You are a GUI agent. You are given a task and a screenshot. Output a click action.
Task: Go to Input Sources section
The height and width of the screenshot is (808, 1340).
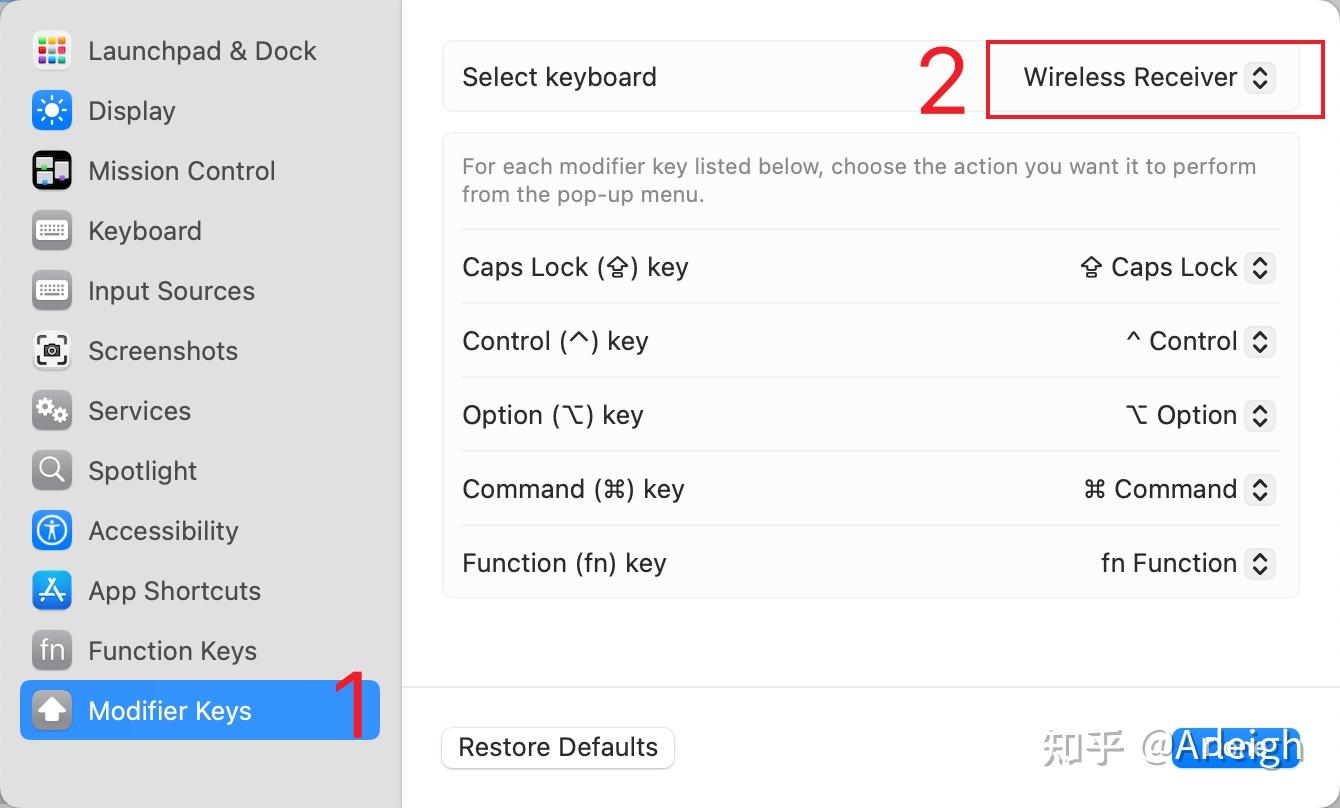coord(171,291)
